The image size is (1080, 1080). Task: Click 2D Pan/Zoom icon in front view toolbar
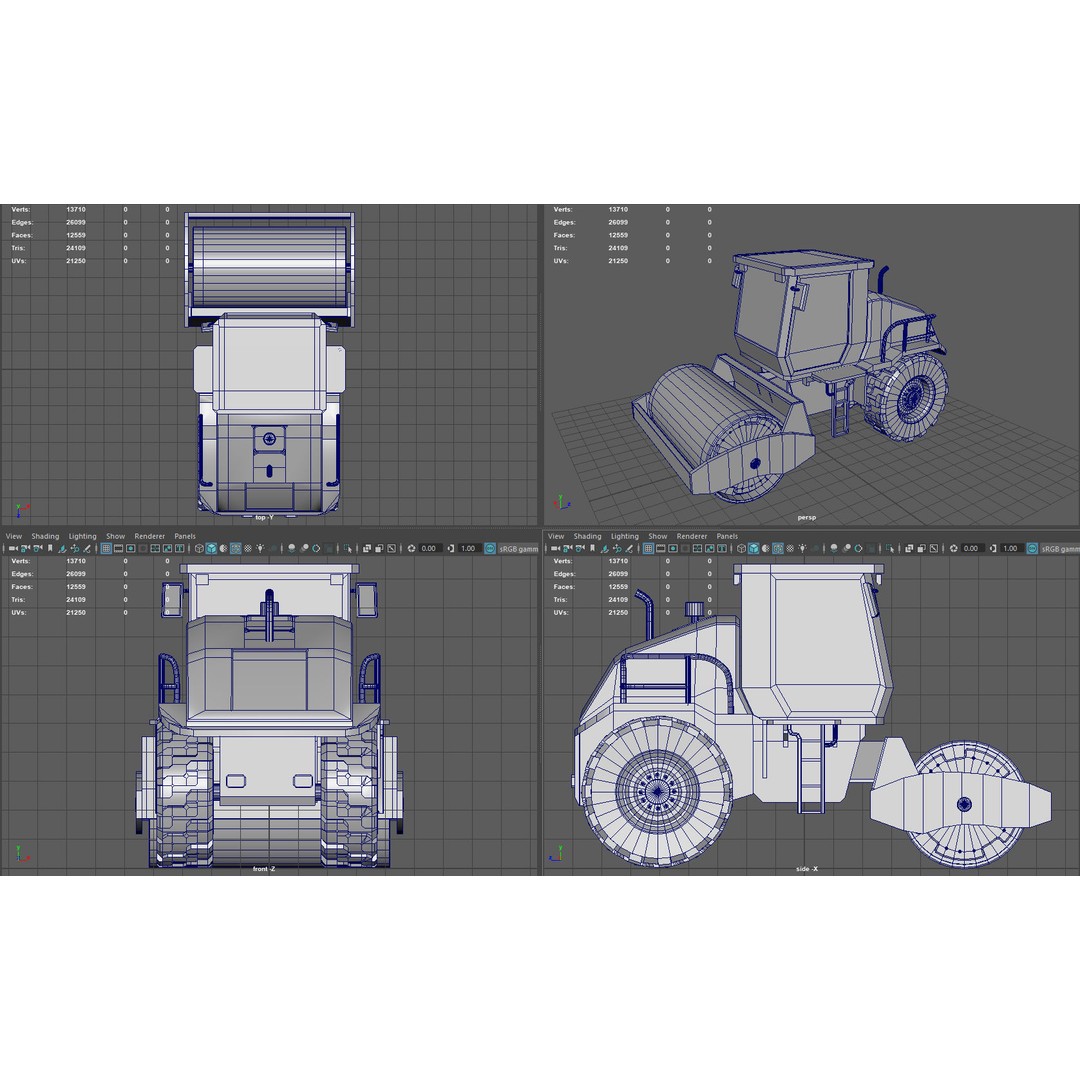coord(74,548)
